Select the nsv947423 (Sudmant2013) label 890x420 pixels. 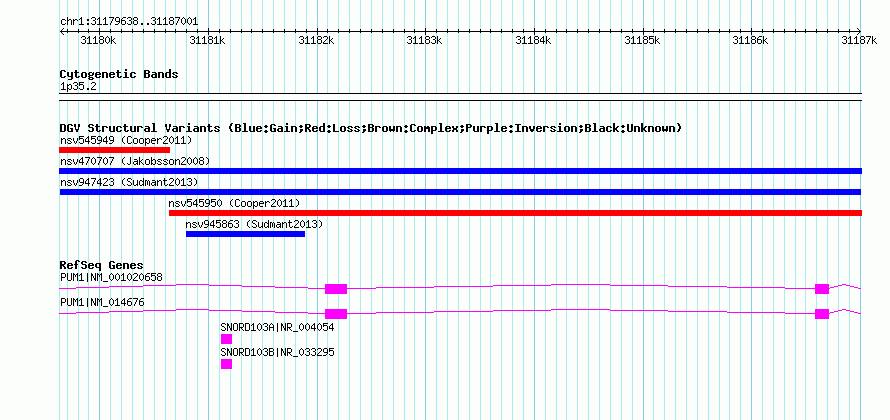(129, 182)
